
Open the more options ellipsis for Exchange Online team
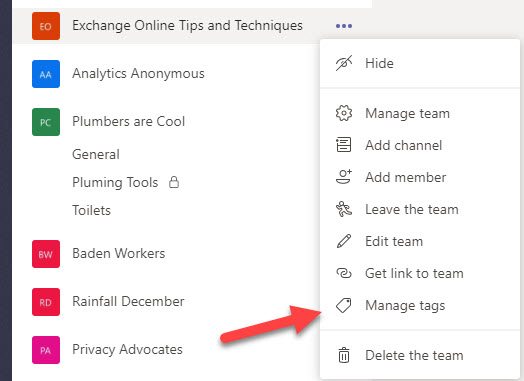pyautogui.click(x=344, y=26)
